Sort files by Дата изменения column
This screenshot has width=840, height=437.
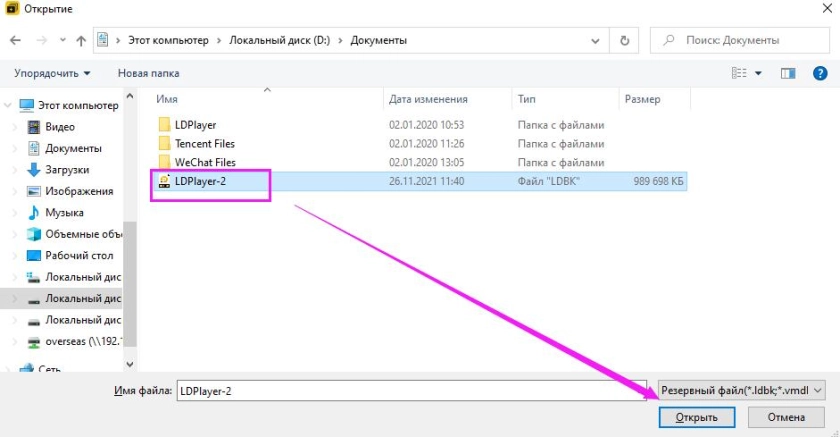pos(428,100)
